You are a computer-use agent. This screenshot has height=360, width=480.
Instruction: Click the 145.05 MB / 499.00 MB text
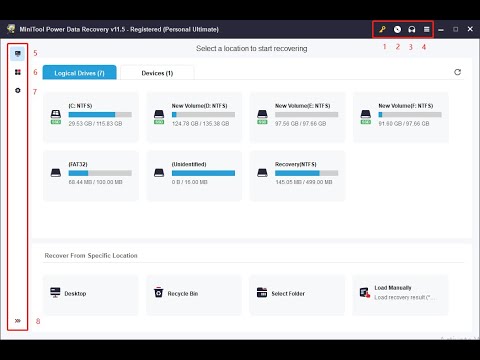click(304, 182)
